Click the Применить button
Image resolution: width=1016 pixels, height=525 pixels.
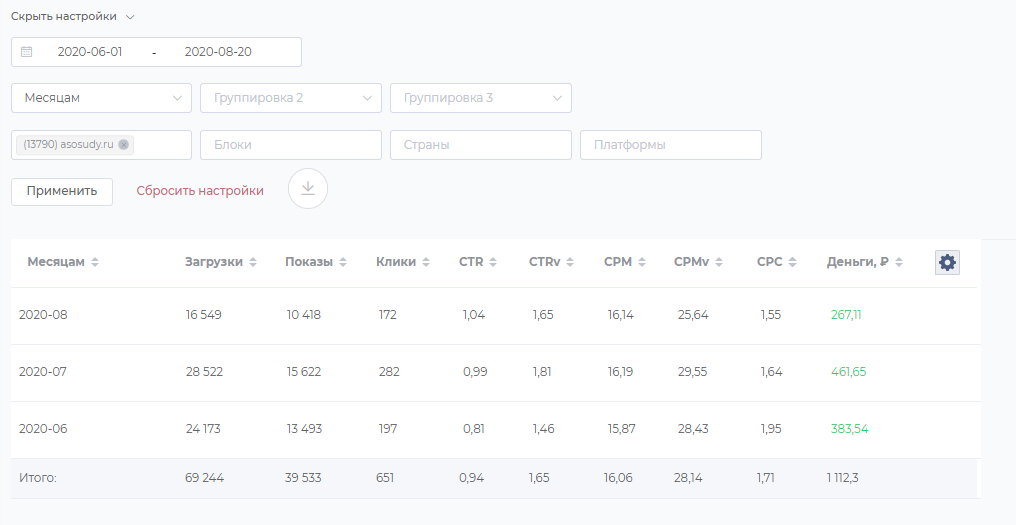(62, 191)
